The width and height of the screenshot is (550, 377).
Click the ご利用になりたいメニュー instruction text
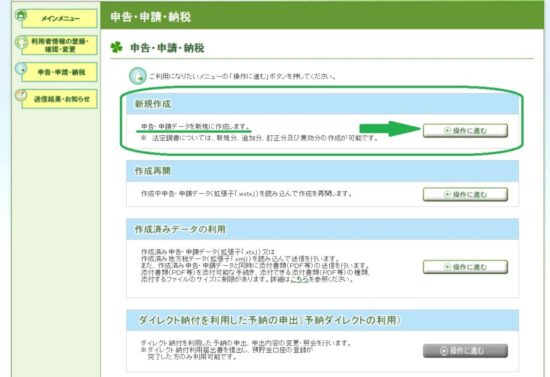pos(242,76)
